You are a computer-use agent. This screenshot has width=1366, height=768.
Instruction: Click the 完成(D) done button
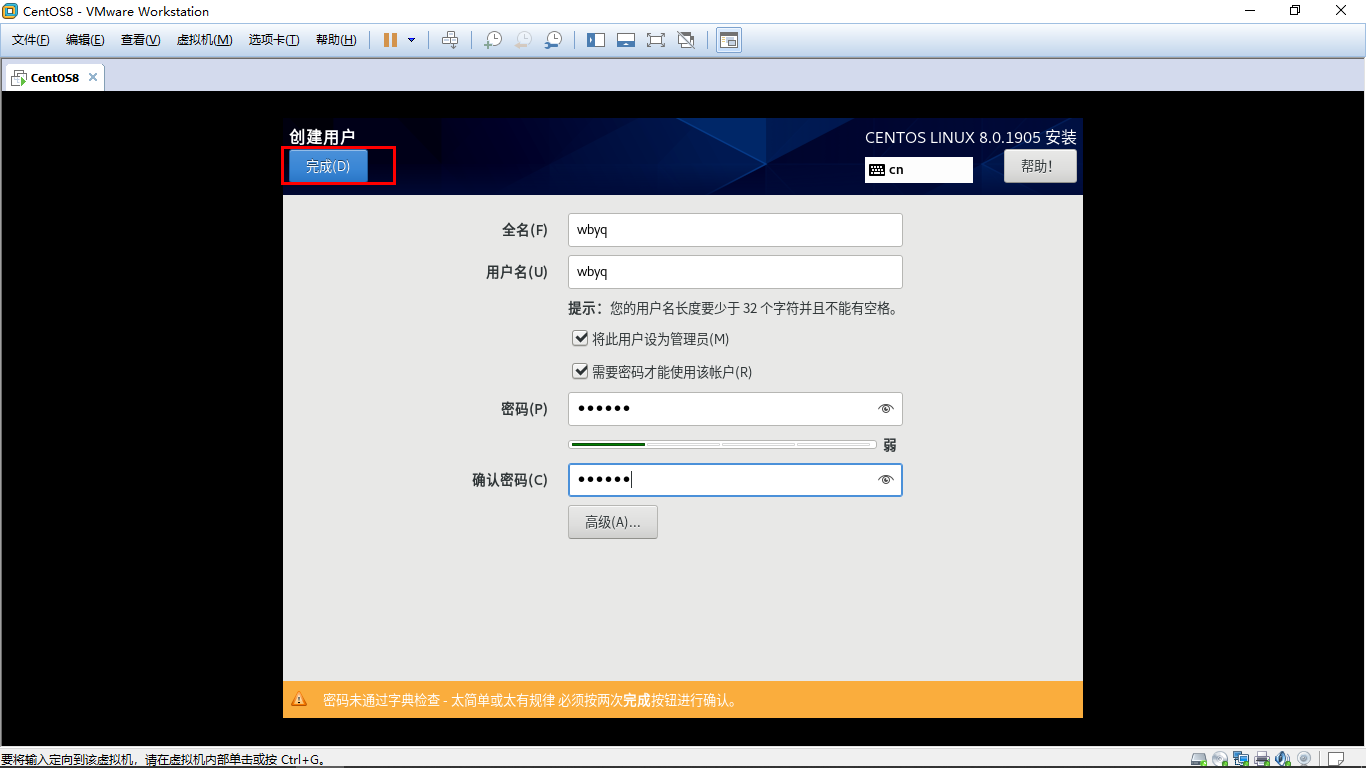328,166
